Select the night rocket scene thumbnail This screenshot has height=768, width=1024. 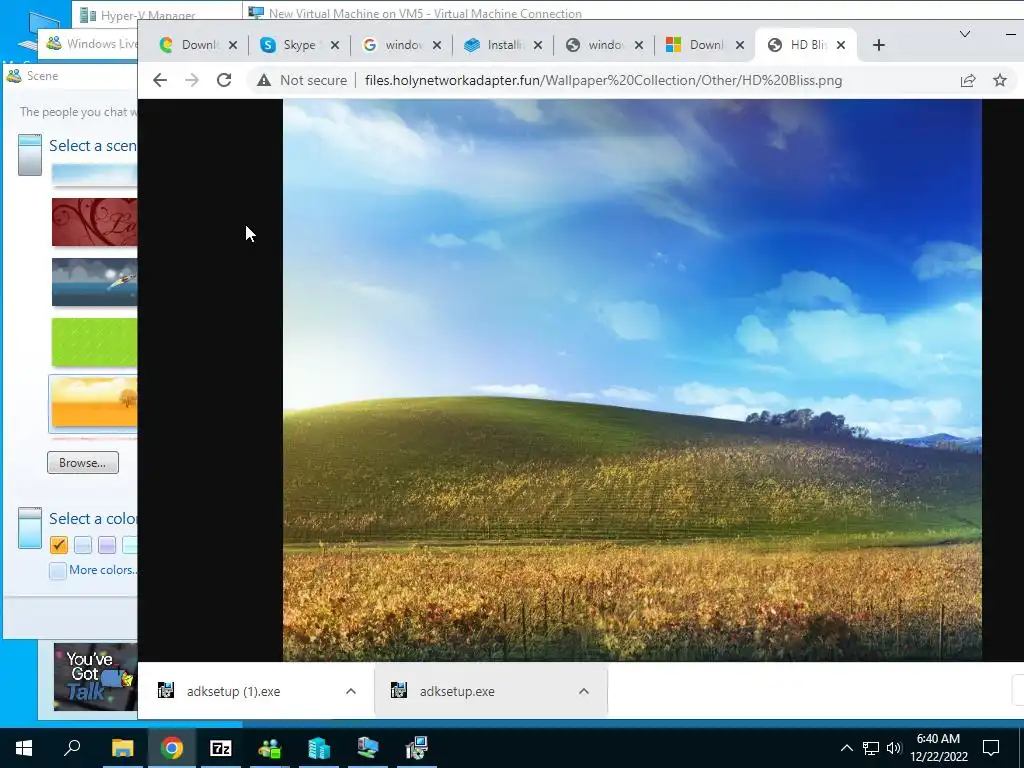pyautogui.click(x=95, y=282)
